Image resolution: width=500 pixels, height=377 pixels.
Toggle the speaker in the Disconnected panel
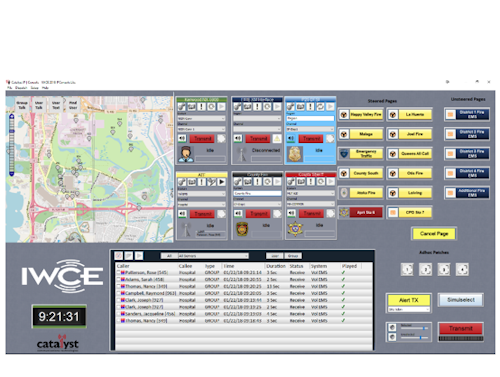tap(238, 138)
